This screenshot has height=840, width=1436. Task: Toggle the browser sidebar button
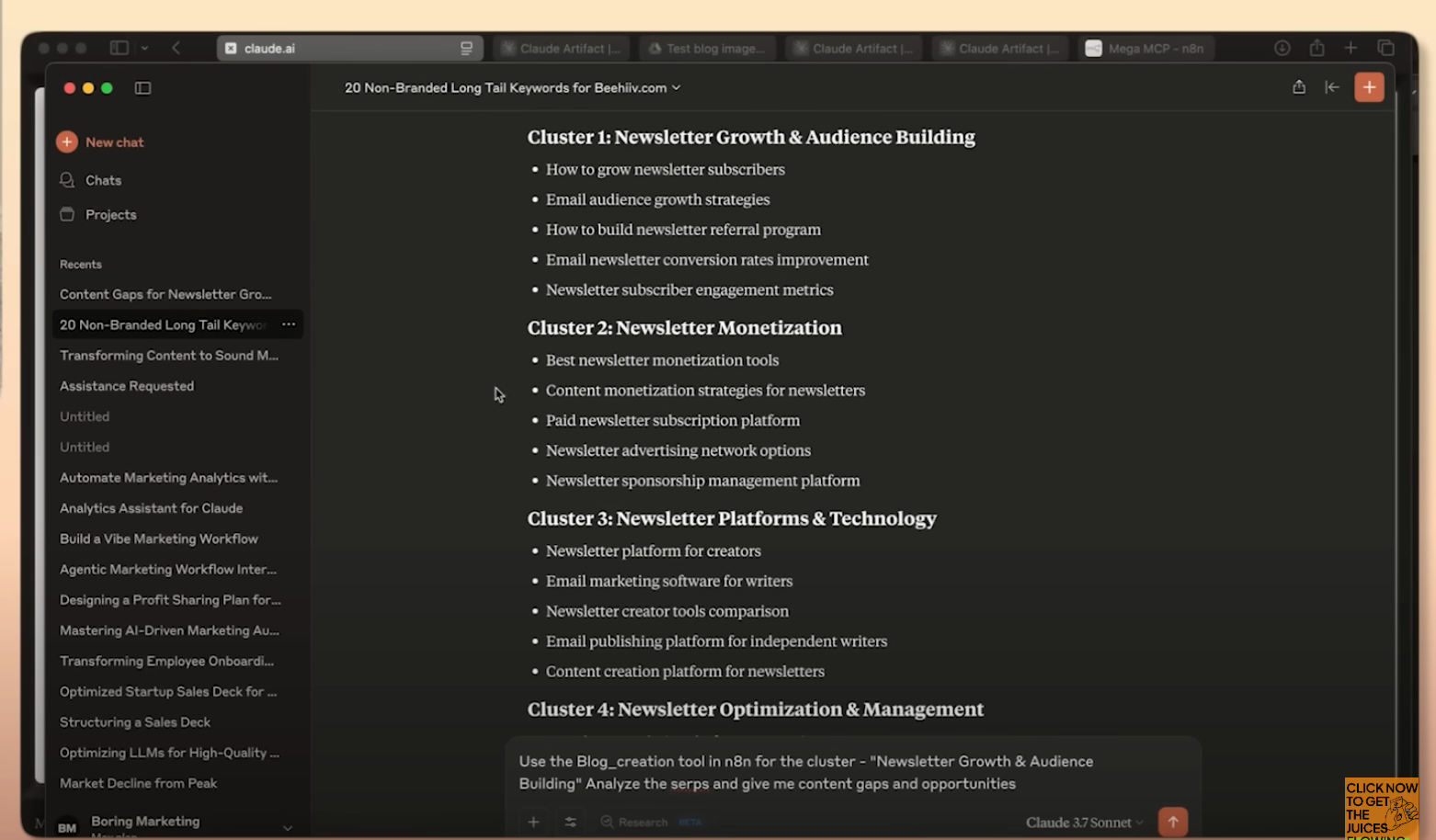[x=120, y=48]
